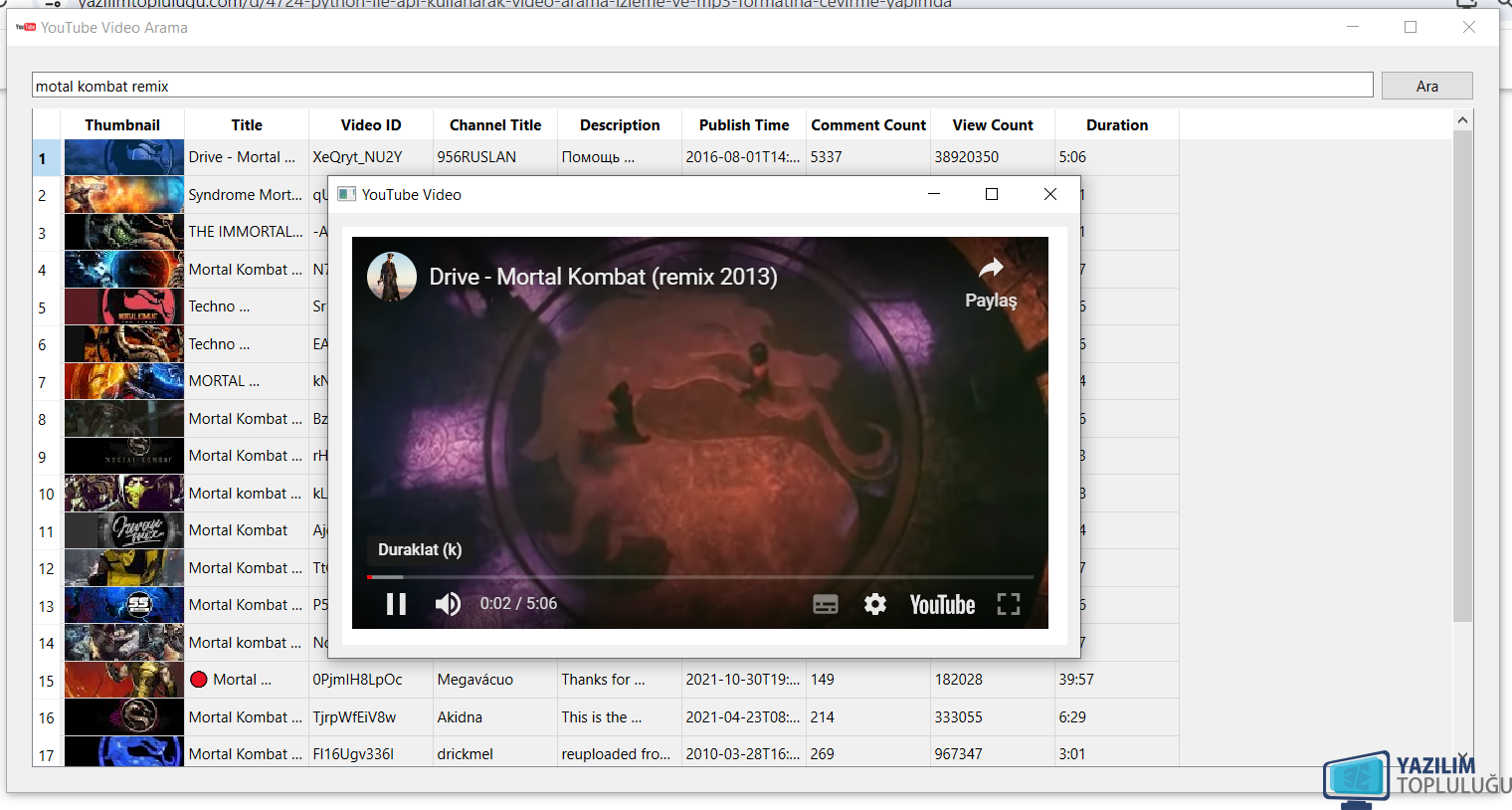The image size is (1512, 810).
Task: Click the 39:57 duration cell
Action: (1117, 680)
